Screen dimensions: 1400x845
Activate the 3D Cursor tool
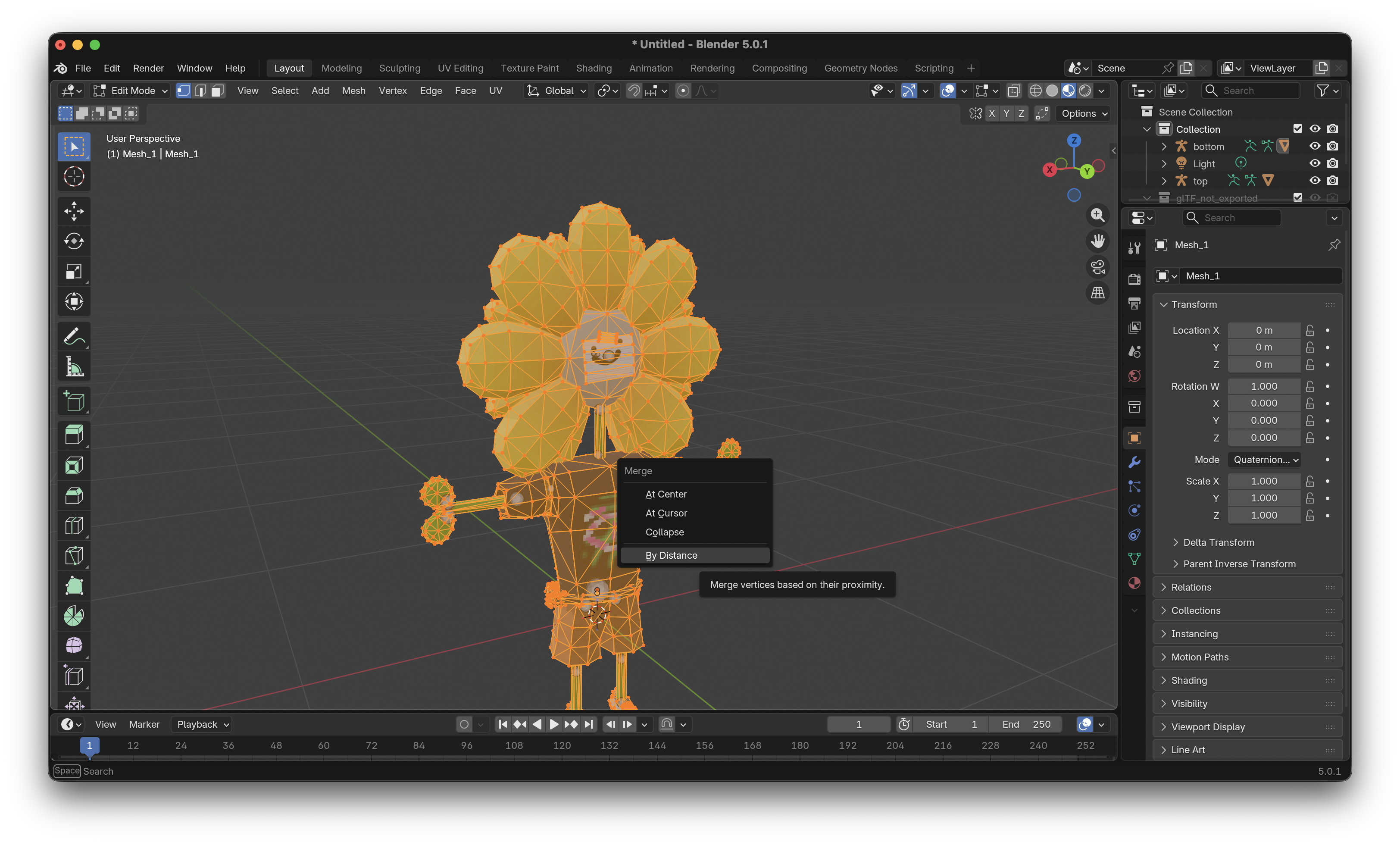pos(74,176)
